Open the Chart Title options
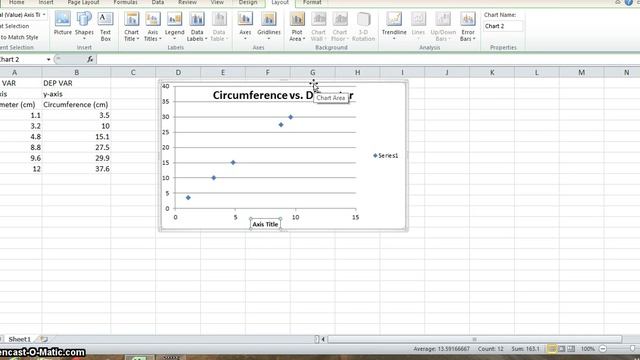 pos(131,26)
